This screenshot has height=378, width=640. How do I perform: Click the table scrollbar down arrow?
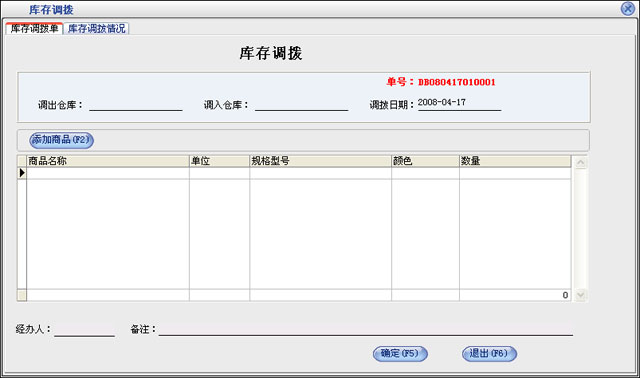coord(580,295)
